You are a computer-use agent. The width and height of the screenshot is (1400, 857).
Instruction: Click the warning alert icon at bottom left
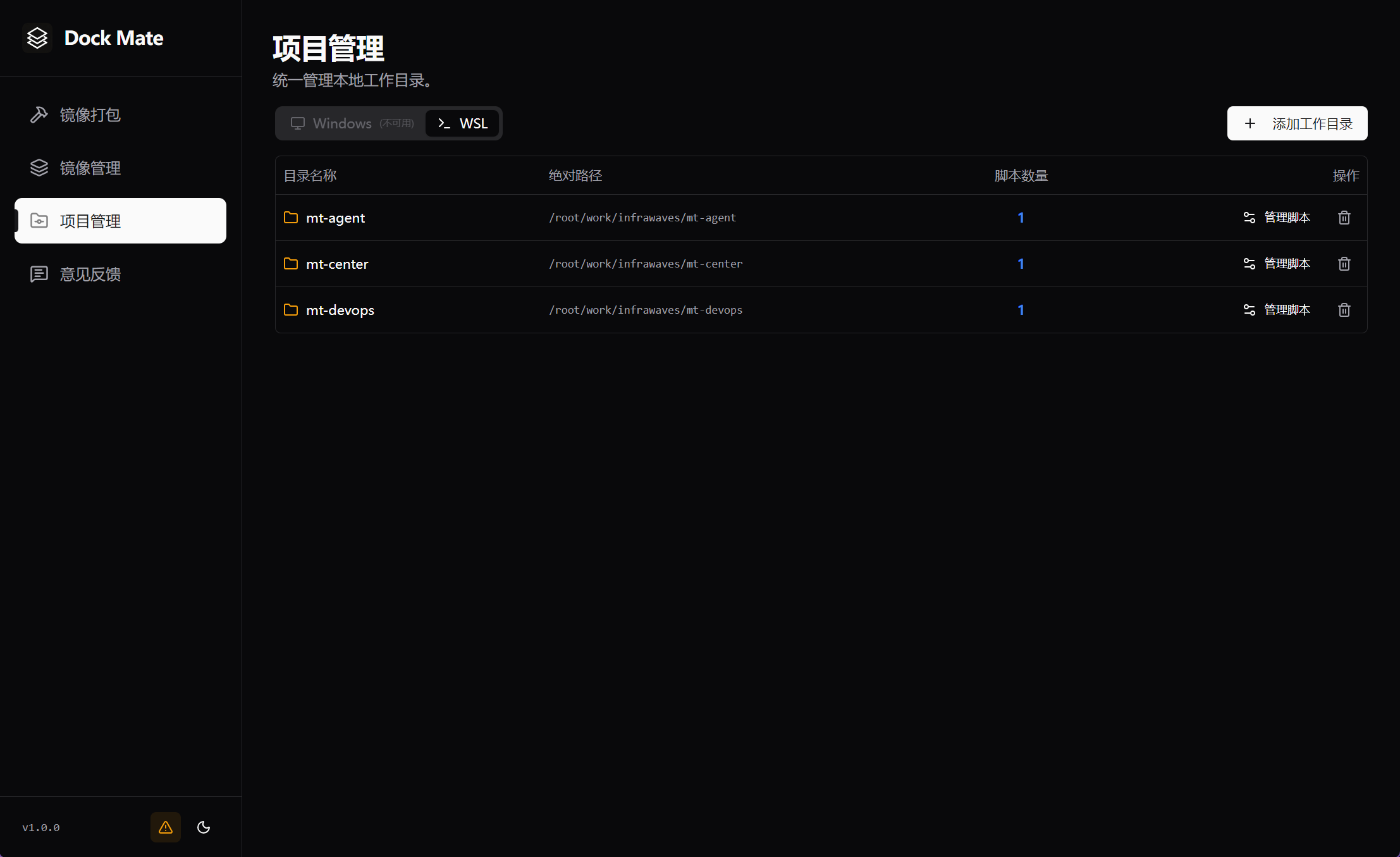(x=165, y=827)
